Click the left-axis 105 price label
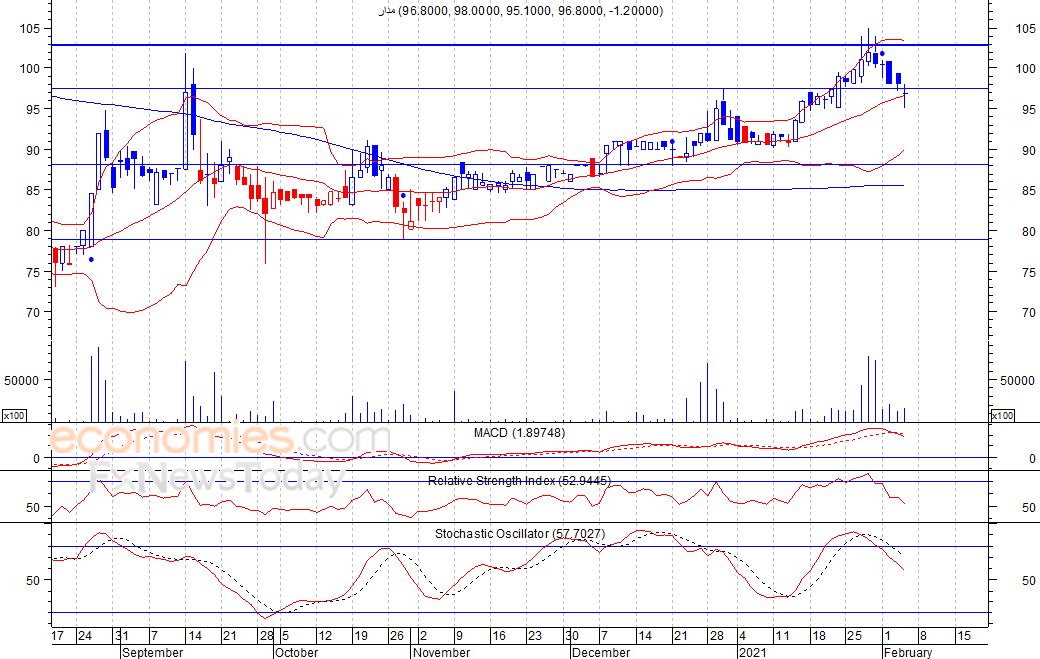 pos(30,29)
